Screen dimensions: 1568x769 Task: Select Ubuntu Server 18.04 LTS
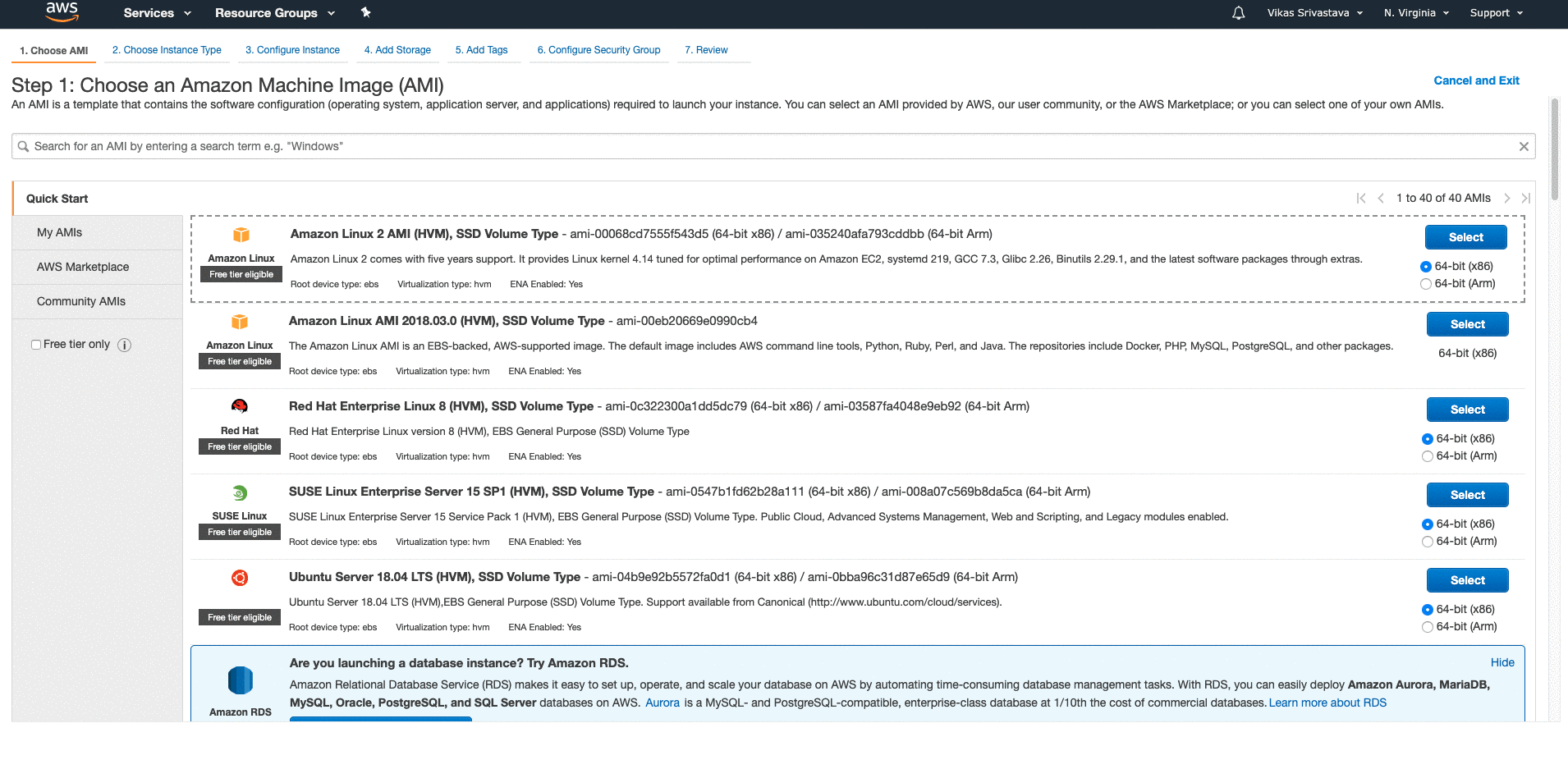pyautogui.click(x=1468, y=580)
